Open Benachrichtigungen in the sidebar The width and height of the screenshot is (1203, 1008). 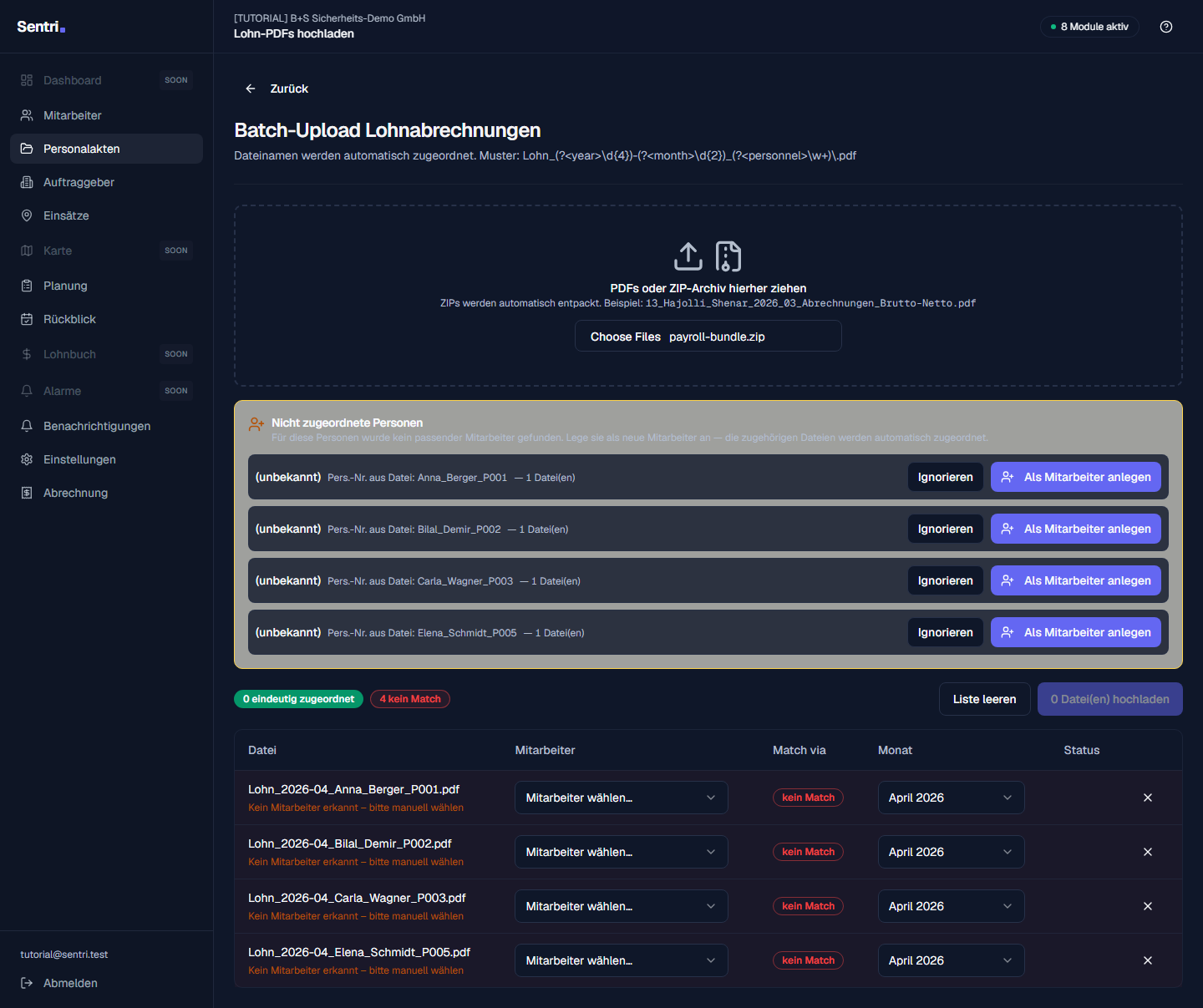(106, 426)
